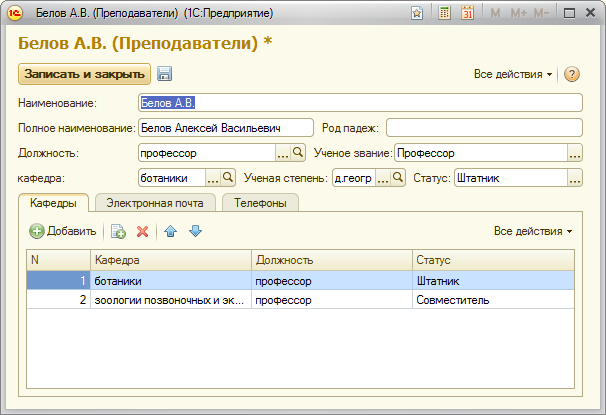Screen dimensions: 606x415
Task: Click Записать и закрыть button
Action: pyautogui.click(x=84, y=74)
